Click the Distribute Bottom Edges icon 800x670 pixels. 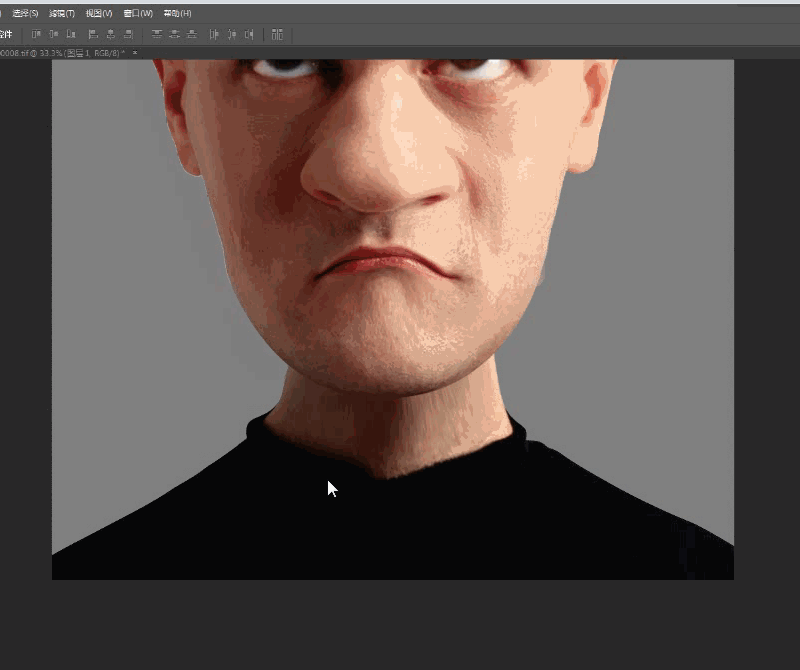pos(191,34)
